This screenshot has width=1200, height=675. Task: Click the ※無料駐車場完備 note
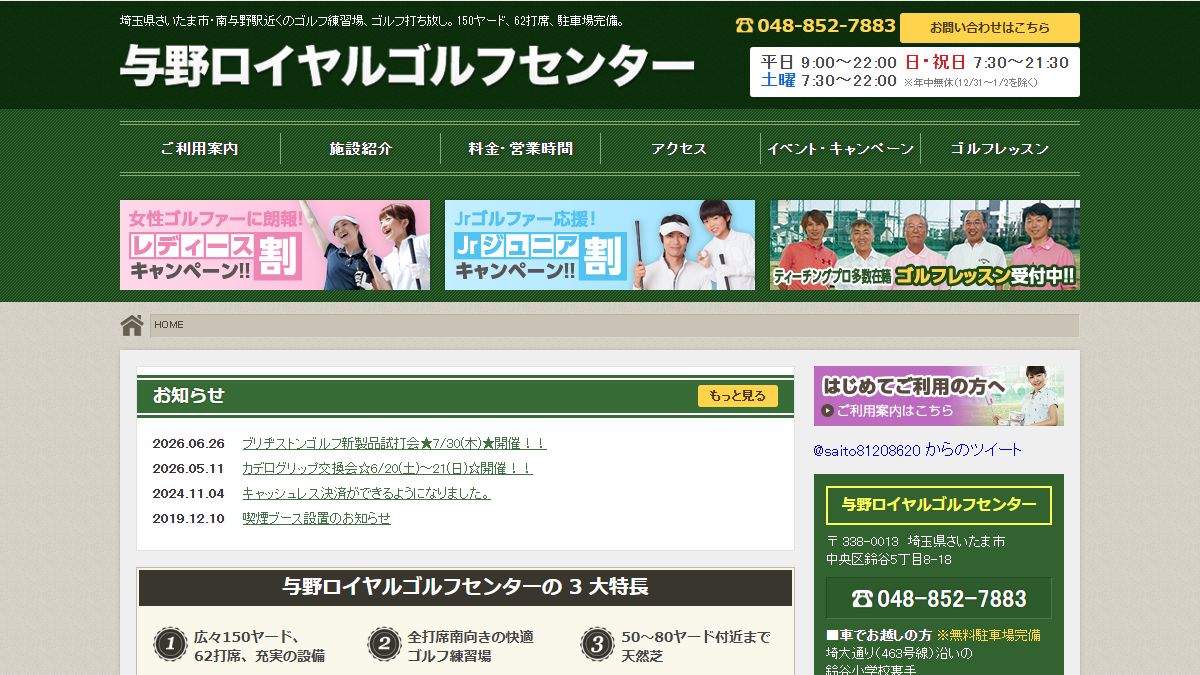point(988,635)
